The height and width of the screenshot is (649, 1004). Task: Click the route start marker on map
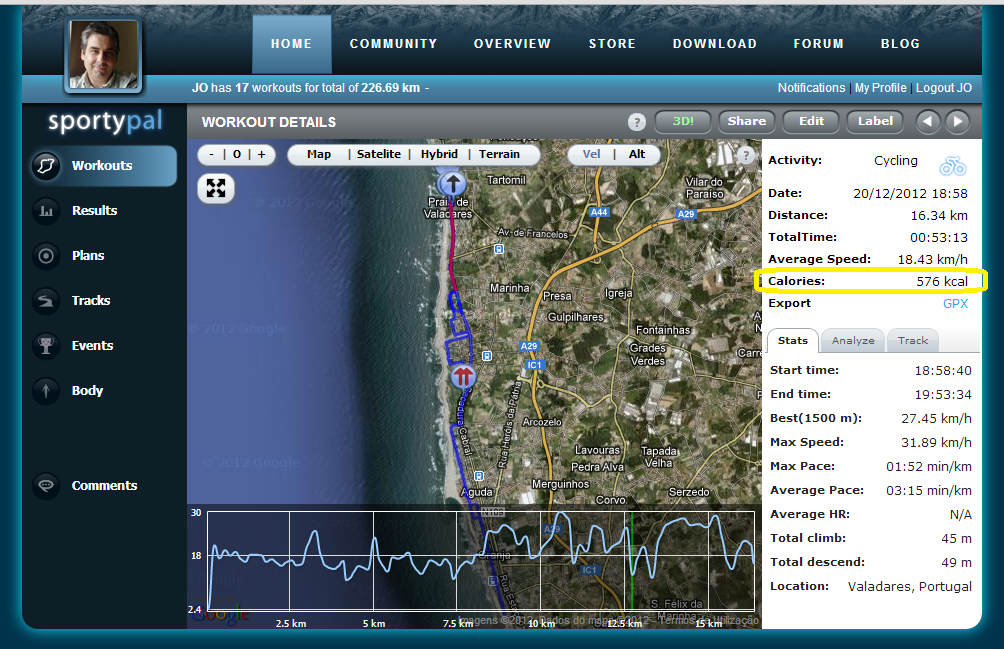[452, 184]
